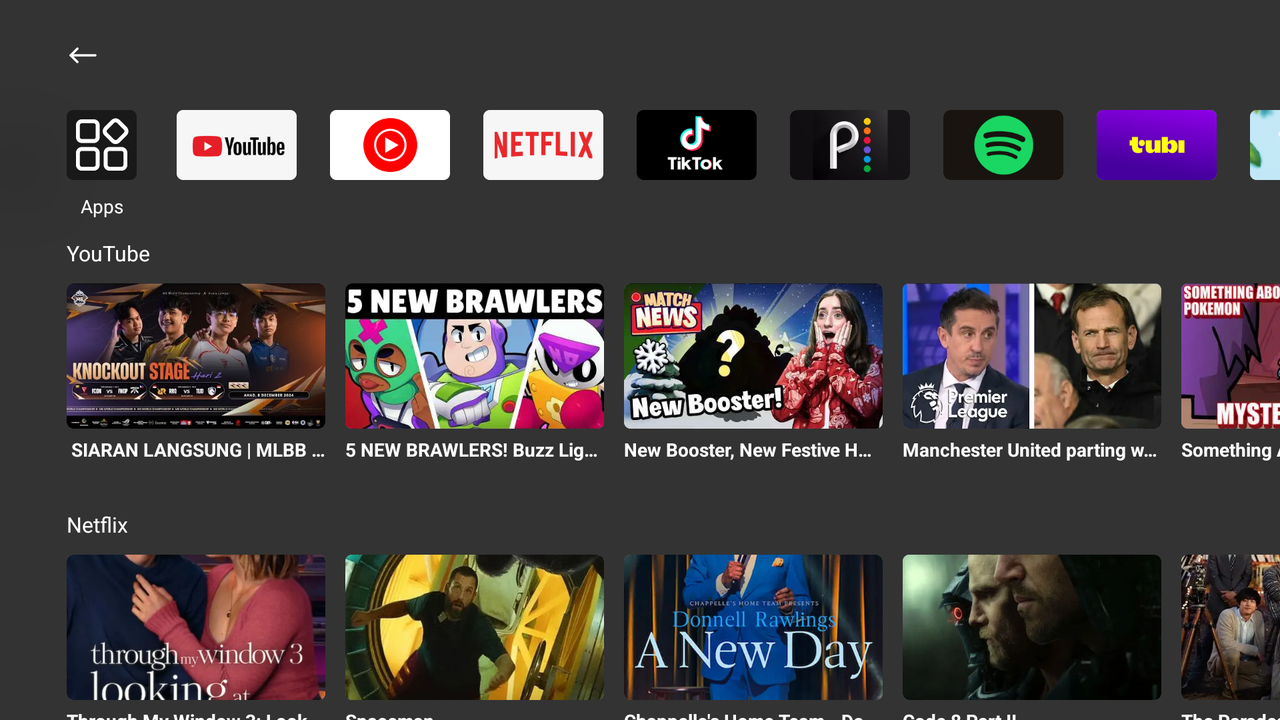The image size is (1280, 720).
Task: Play Donnell Rawlings A New Day special
Action: coord(753,627)
